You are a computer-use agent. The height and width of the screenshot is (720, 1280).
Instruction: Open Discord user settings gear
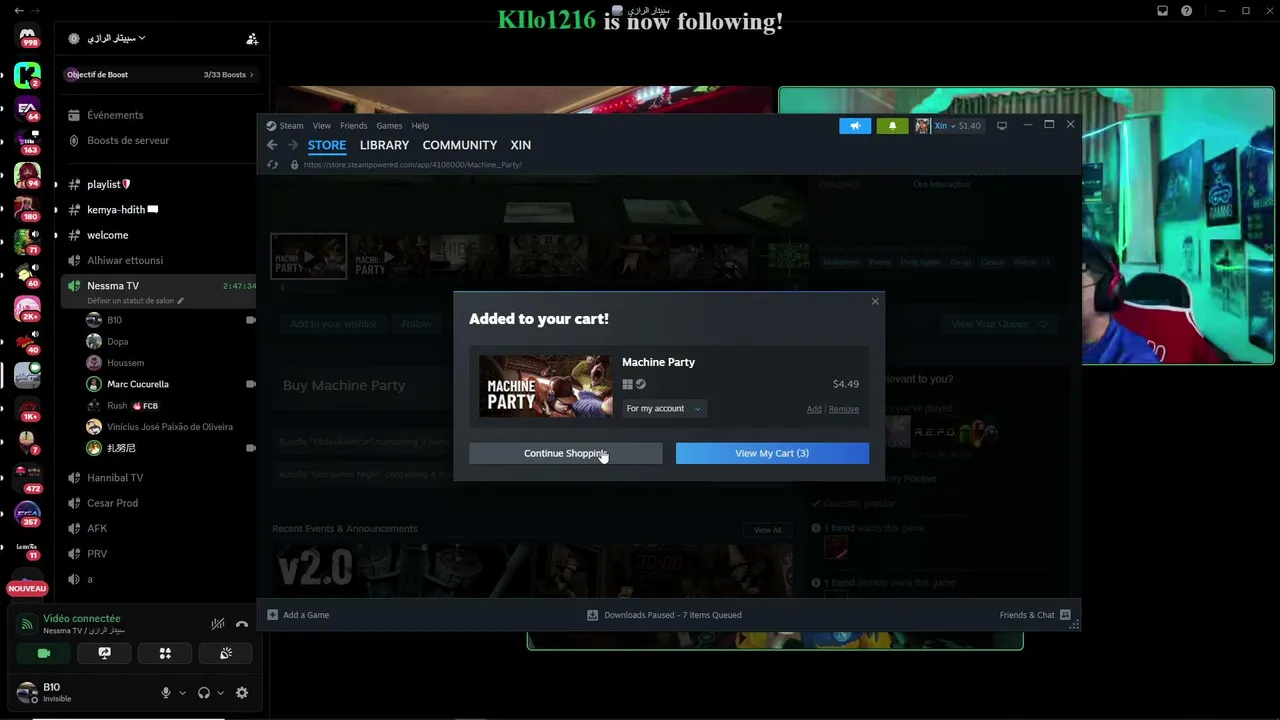point(242,693)
